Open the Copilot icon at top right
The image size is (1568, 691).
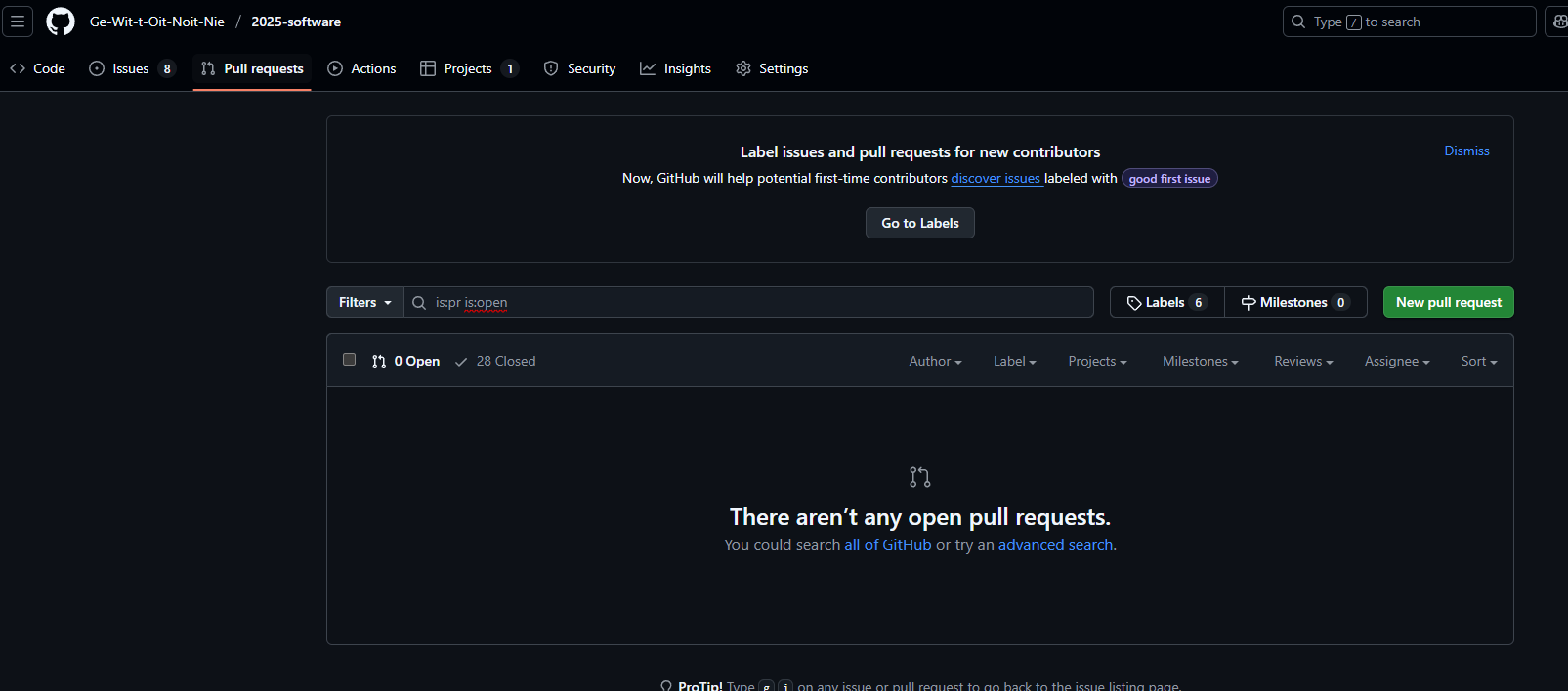1557,22
